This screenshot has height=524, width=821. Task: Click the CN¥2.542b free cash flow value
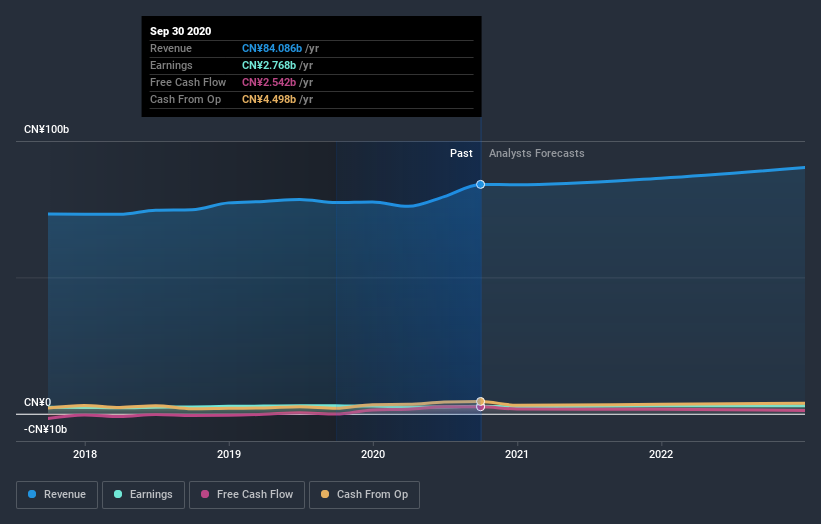coord(269,82)
